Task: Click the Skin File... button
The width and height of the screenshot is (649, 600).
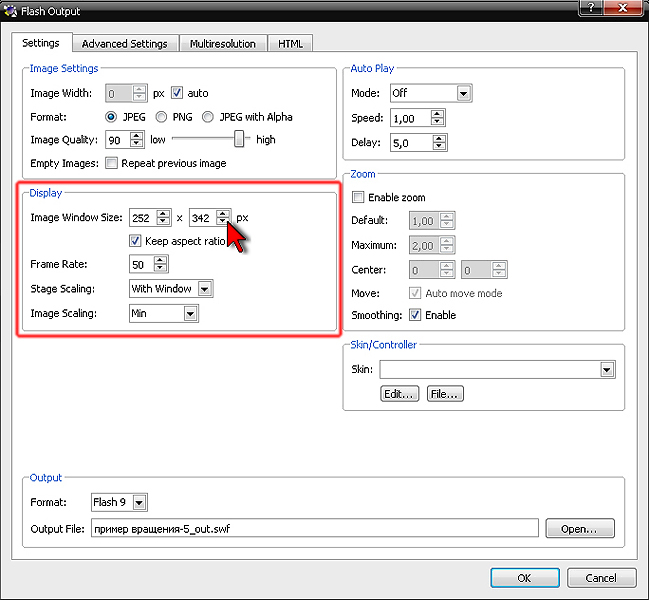Action: click(445, 394)
